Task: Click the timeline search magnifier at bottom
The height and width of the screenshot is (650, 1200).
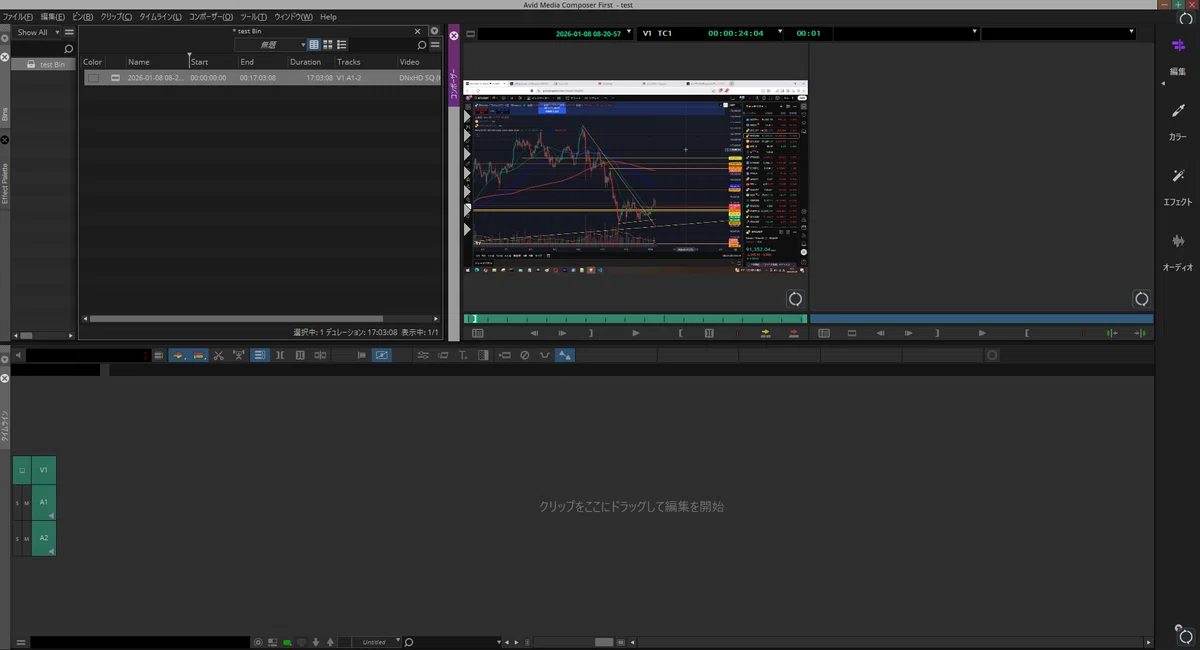Action: pyautogui.click(x=409, y=642)
